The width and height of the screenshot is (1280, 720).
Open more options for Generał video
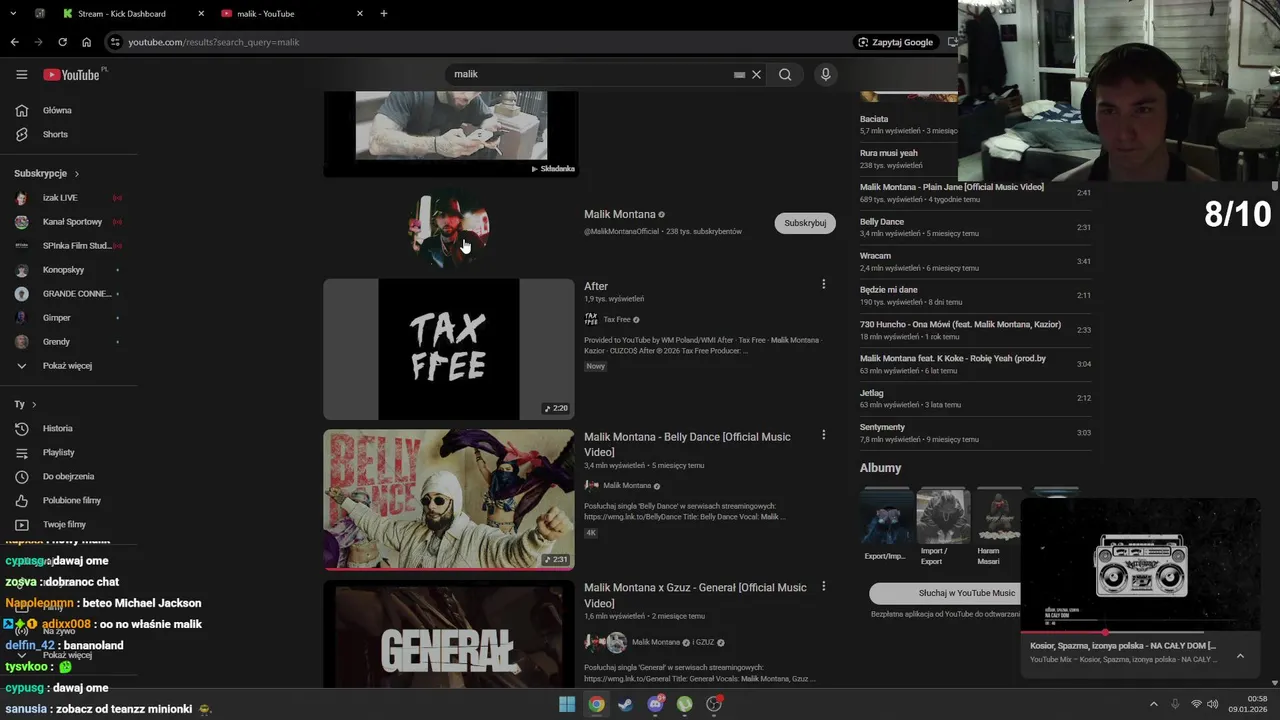click(823, 586)
